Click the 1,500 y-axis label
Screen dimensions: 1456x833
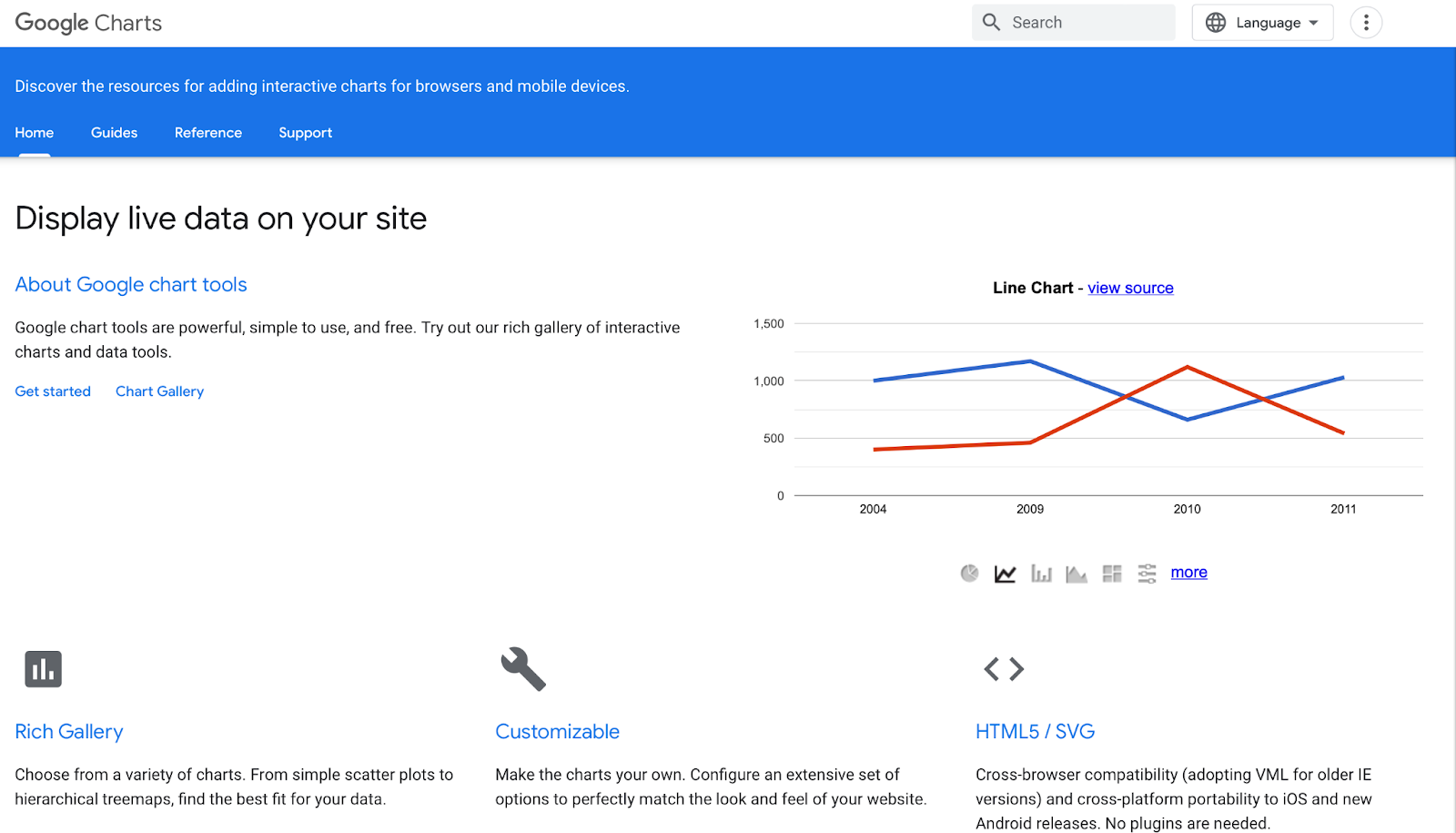(769, 323)
